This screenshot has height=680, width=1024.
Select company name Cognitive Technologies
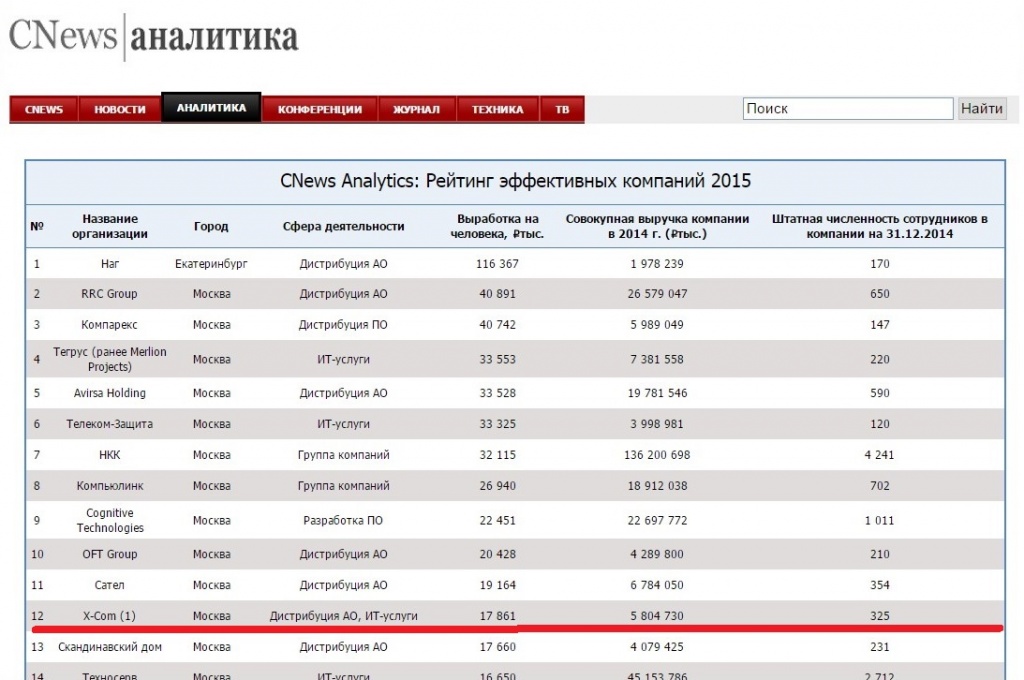pos(110,521)
